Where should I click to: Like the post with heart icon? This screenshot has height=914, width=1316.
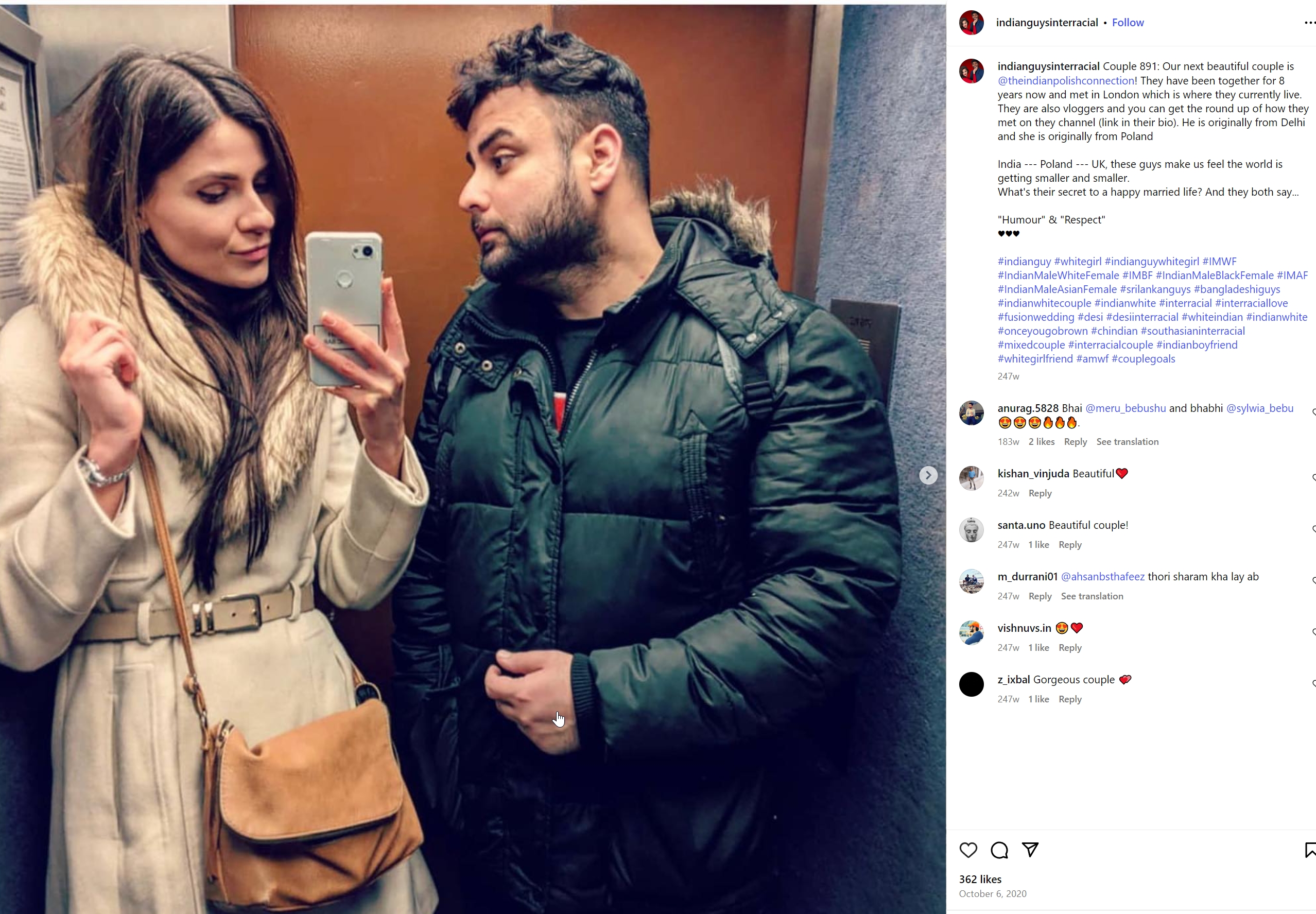pos(968,850)
